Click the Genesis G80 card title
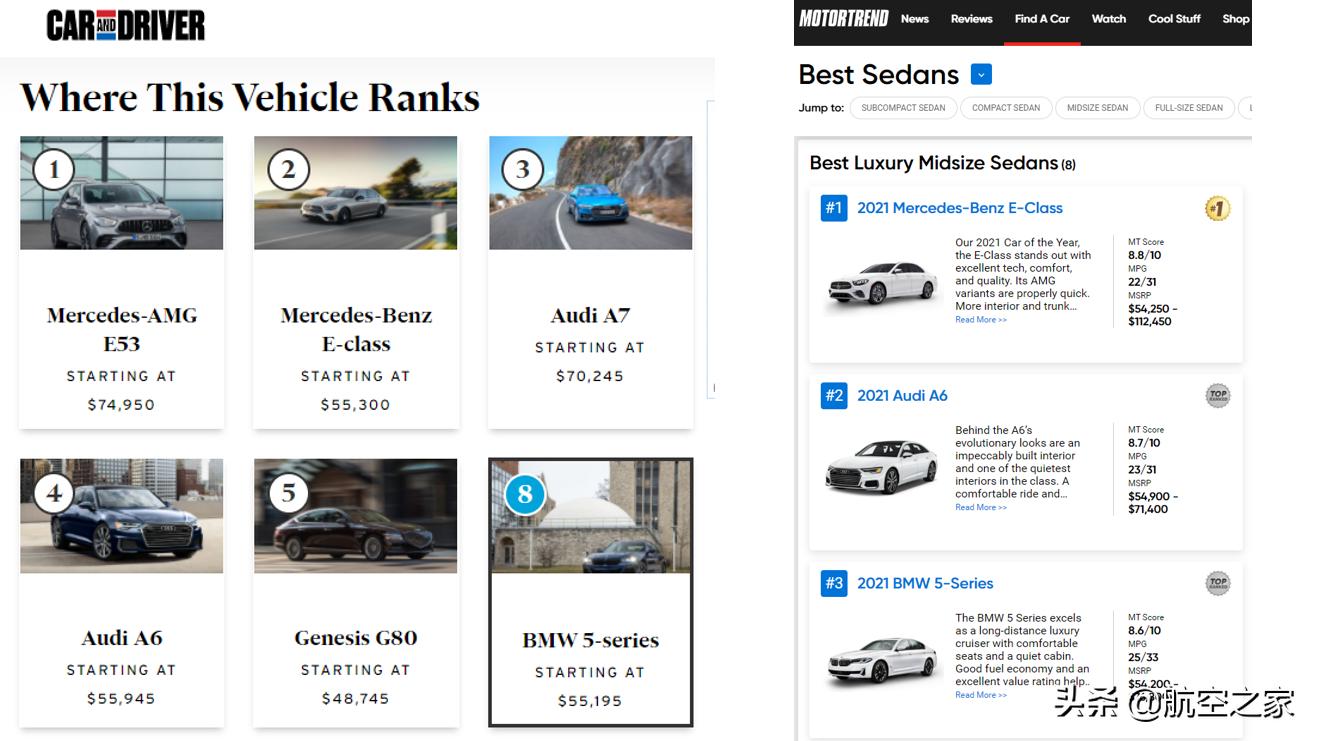The width and height of the screenshot is (1317, 741). coord(356,638)
